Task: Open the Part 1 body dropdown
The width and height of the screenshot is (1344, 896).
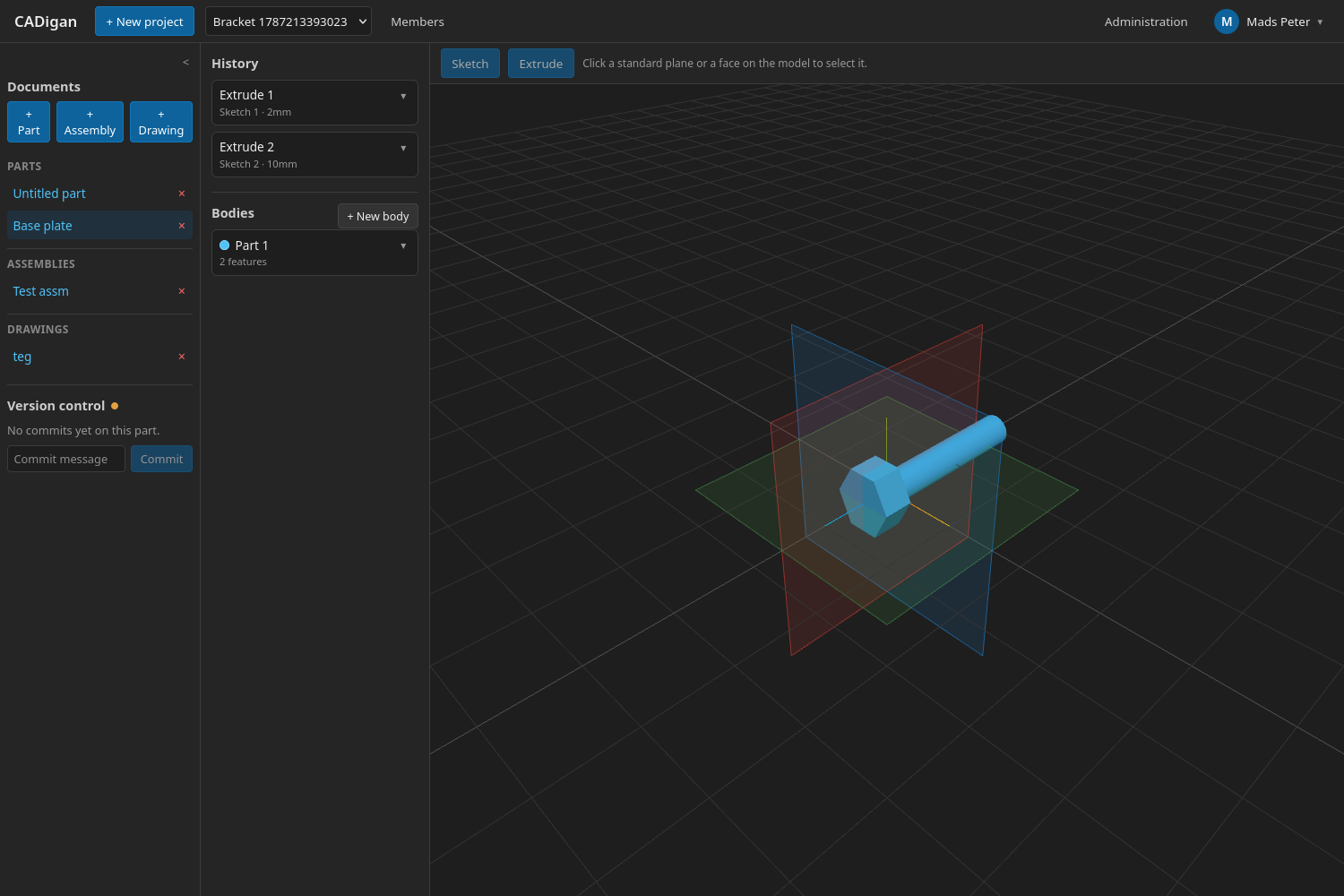Action: [x=403, y=246]
